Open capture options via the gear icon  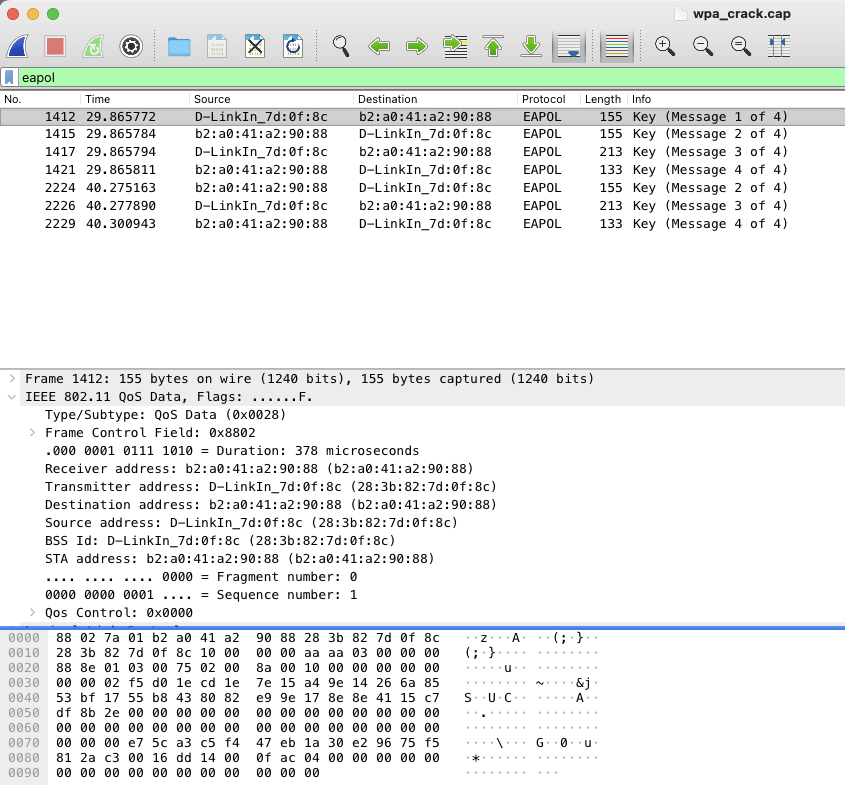131,46
